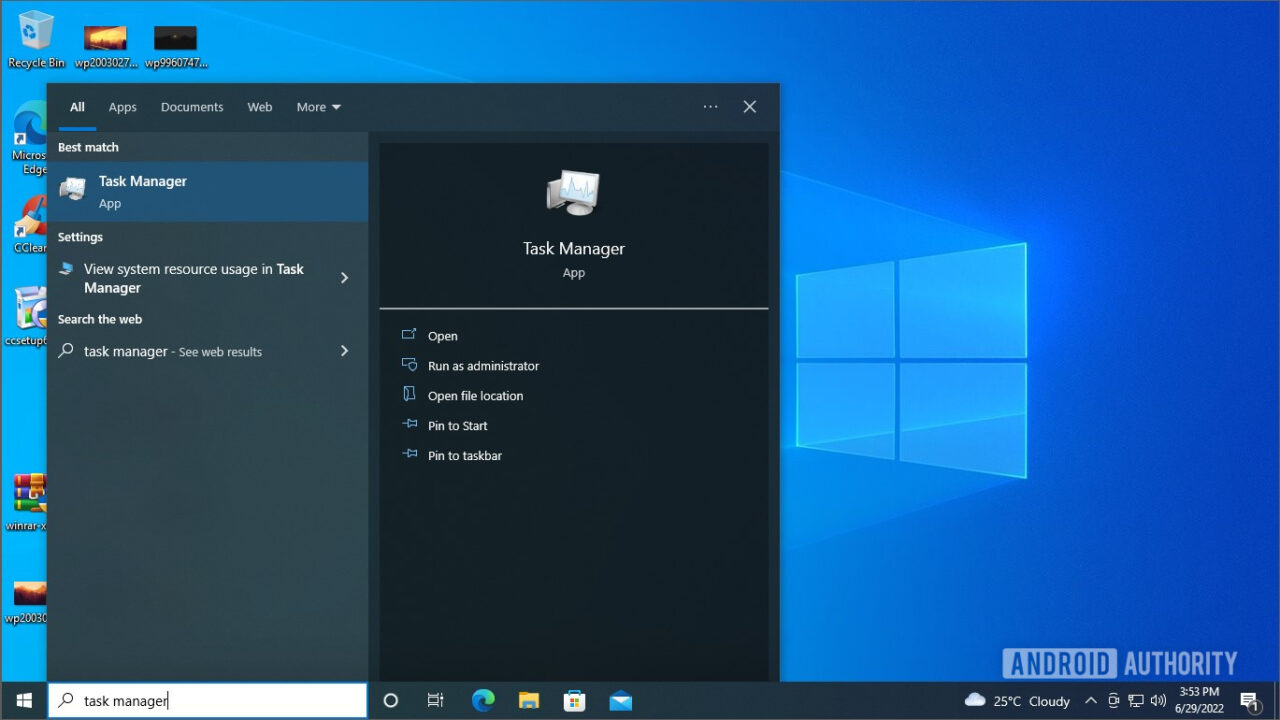Open the Mail app from the taskbar
This screenshot has width=1280, height=720.
point(620,700)
